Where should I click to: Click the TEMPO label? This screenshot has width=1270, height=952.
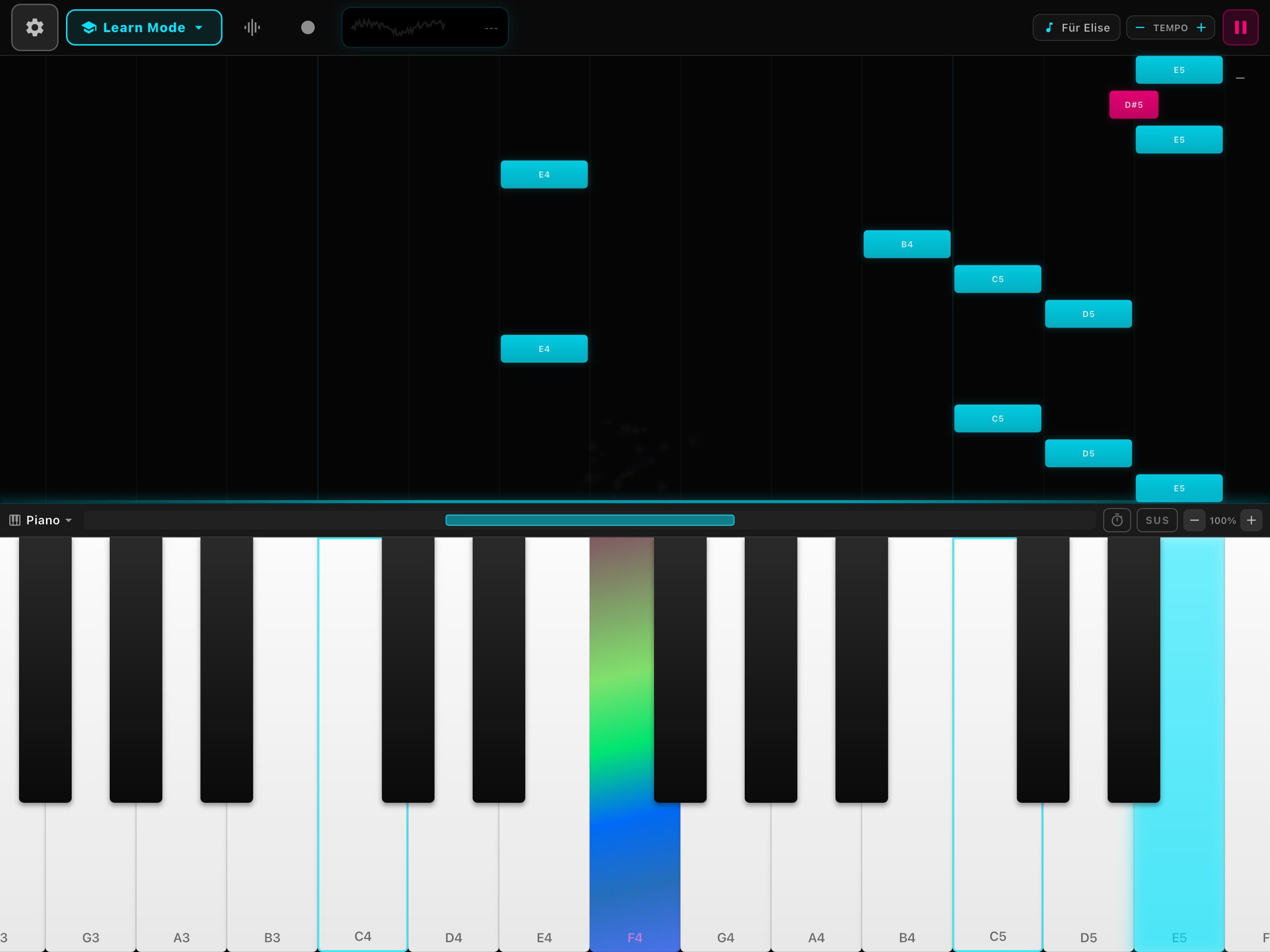(1170, 27)
